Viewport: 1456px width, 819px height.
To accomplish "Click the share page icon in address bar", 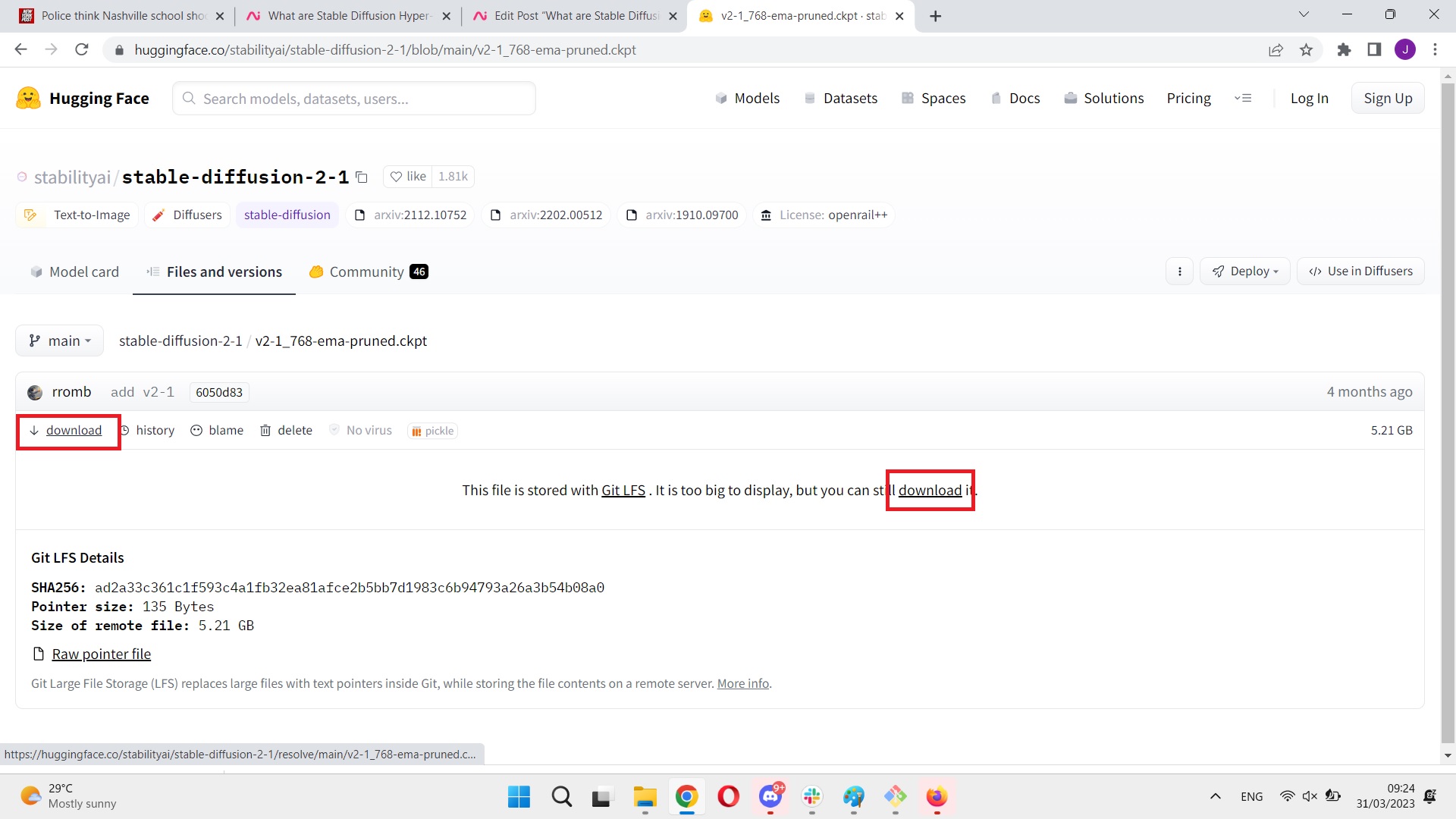I will 1276,50.
